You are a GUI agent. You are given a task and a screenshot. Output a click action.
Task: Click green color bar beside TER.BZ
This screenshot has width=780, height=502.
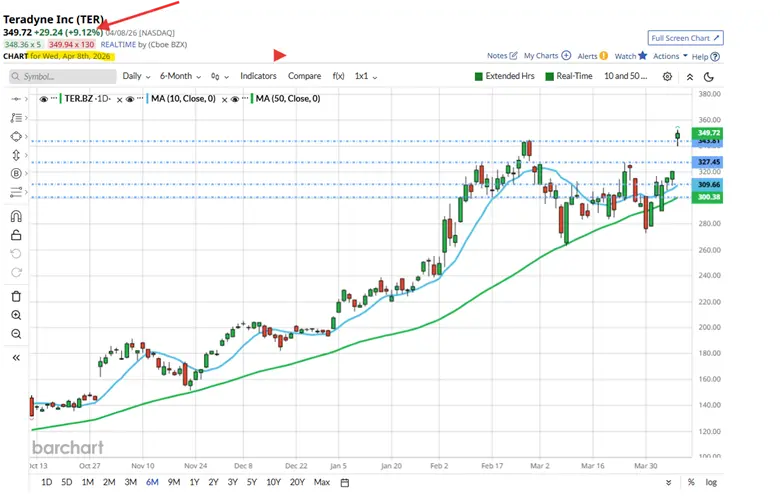60,99
